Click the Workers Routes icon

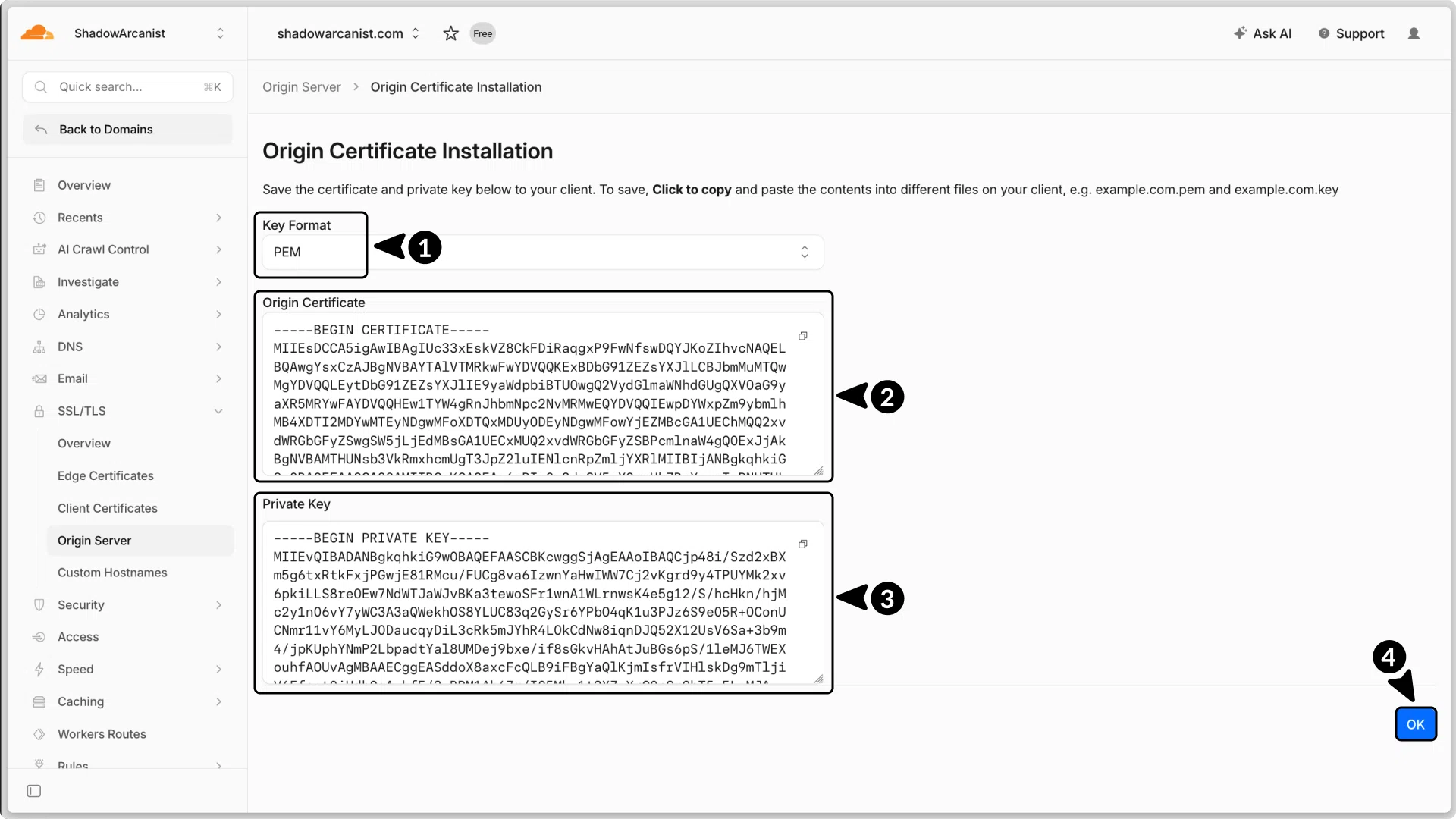39,734
